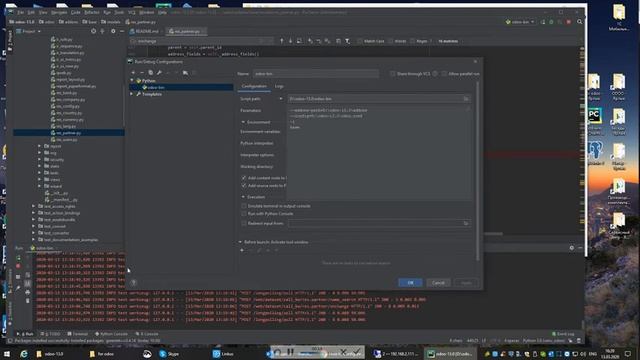The height and width of the screenshot is (360, 640).
Task: Open dialog help question mark icon
Action: (x=133, y=282)
